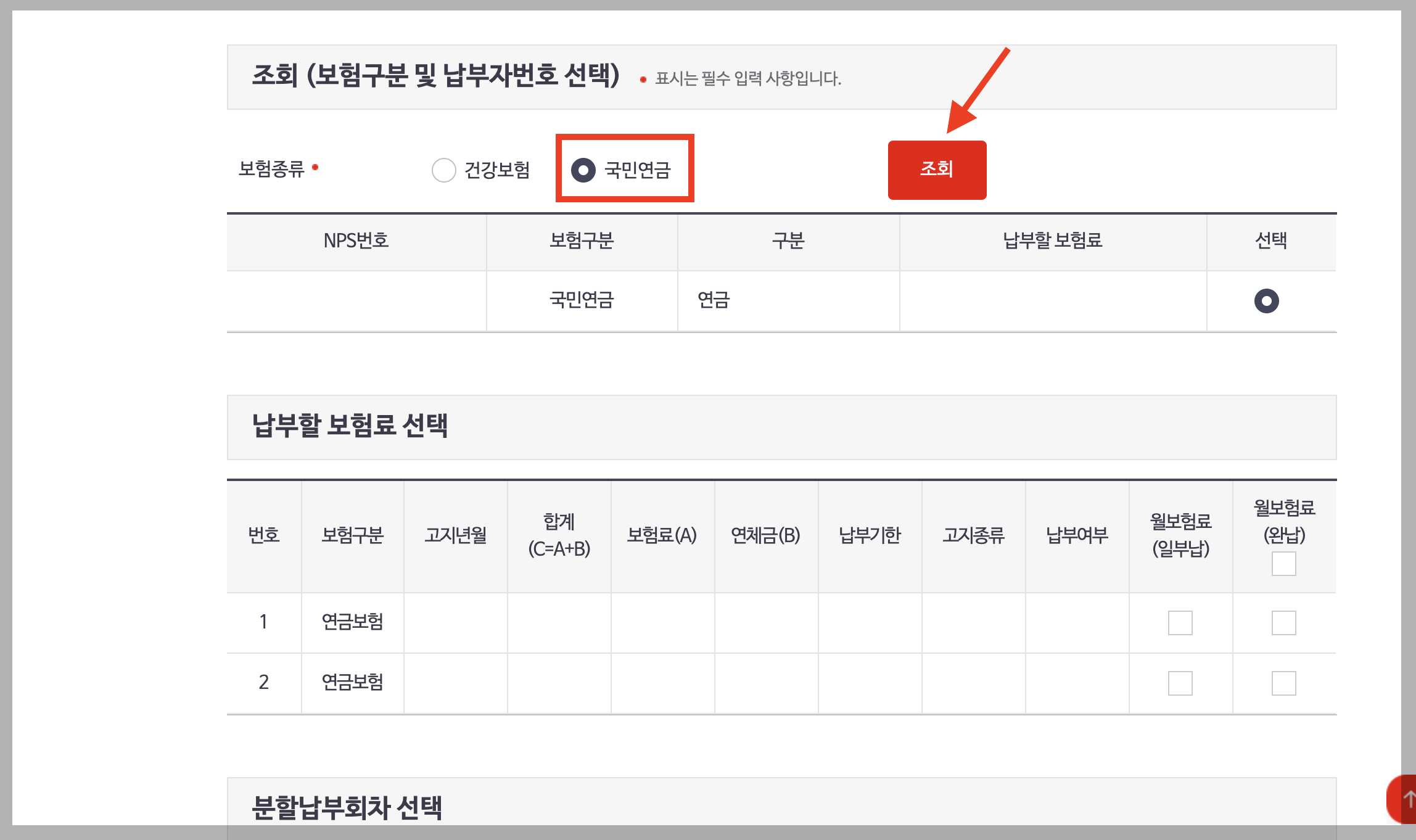The height and width of the screenshot is (840, 1416).
Task: Click the red 조회 search button
Action: (x=936, y=170)
